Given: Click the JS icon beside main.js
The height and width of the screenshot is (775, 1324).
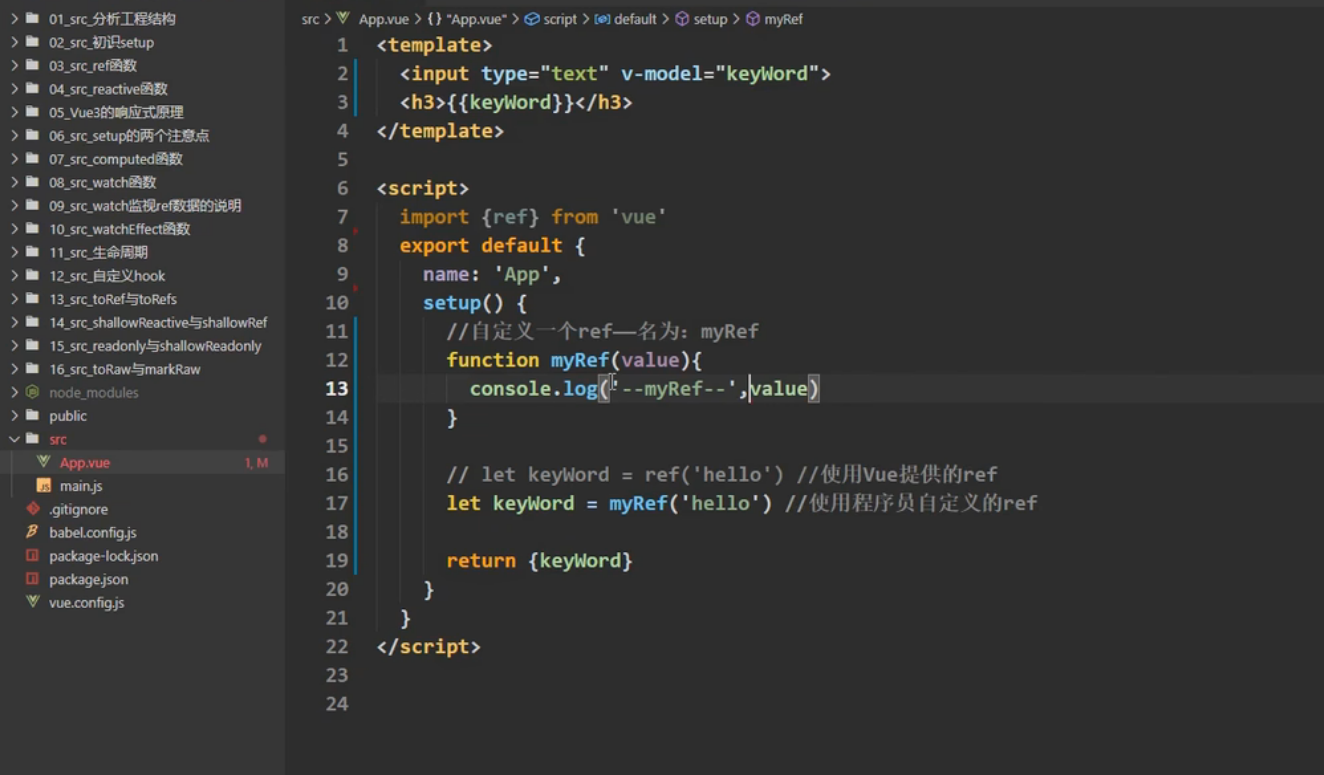Looking at the screenshot, I should [x=43, y=485].
